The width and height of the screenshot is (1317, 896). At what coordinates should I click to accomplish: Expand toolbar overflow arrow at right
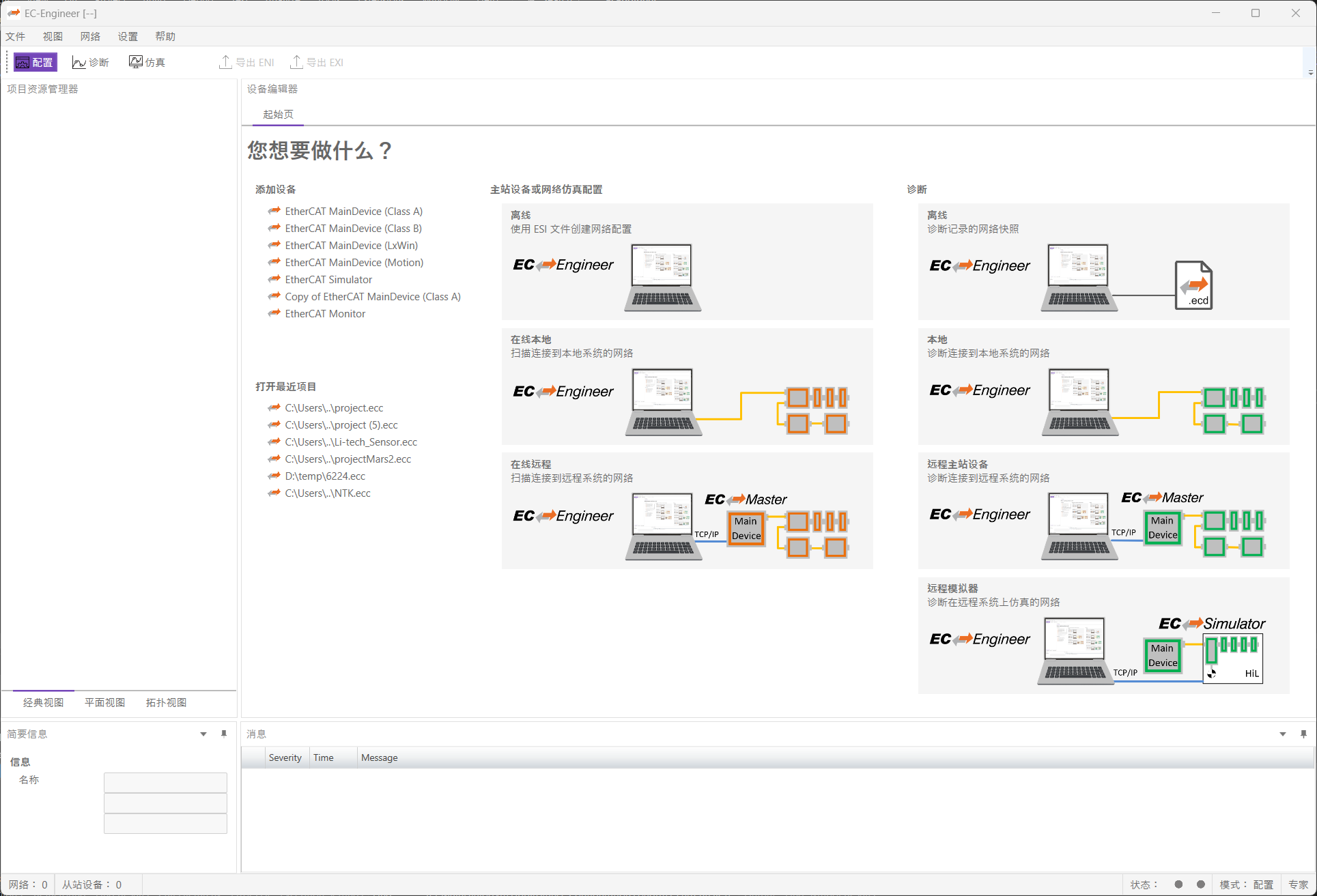click(x=1310, y=72)
